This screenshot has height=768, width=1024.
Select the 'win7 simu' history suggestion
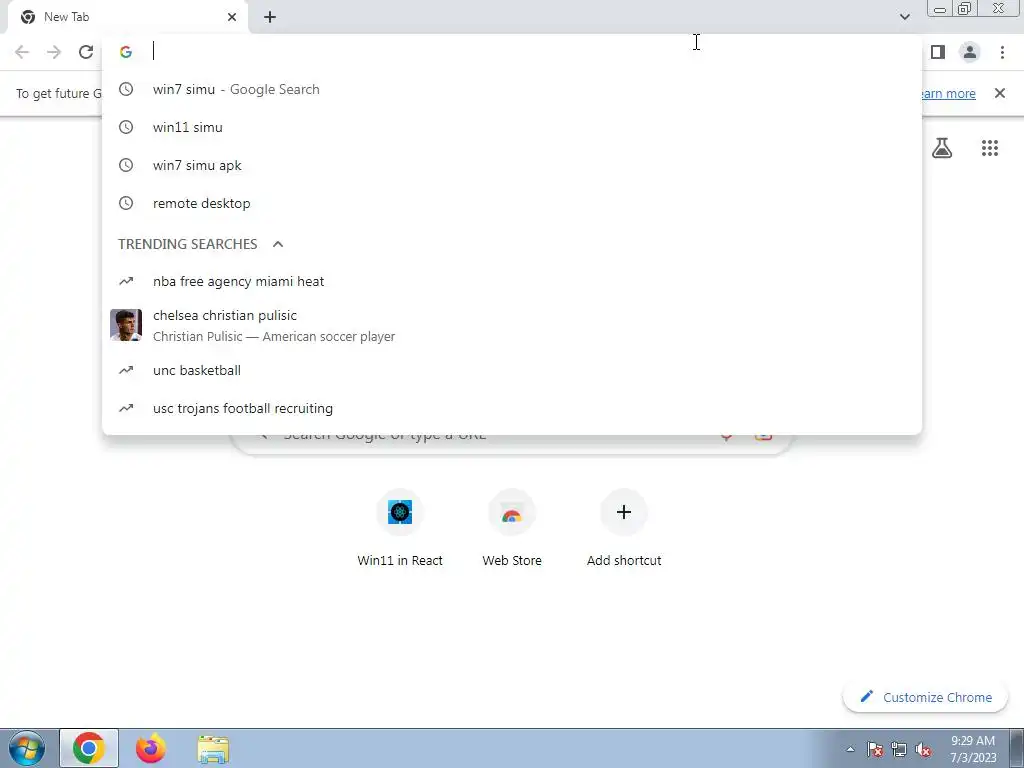512,89
